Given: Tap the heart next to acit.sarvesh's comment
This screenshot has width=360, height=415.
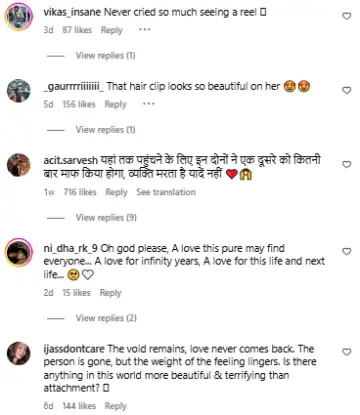Looking at the screenshot, I should [x=347, y=164].
